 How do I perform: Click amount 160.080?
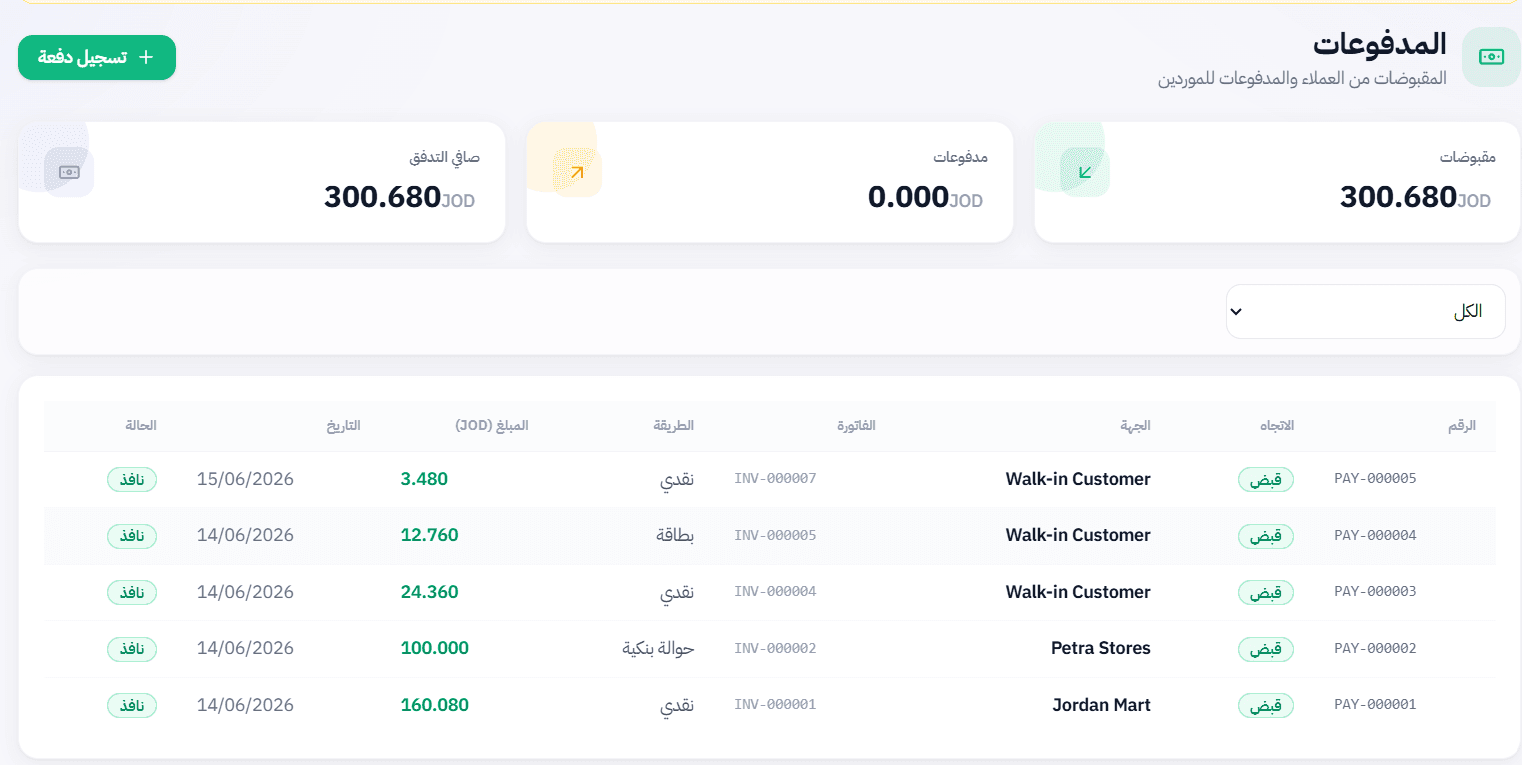pyautogui.click(x=435, y=705)
